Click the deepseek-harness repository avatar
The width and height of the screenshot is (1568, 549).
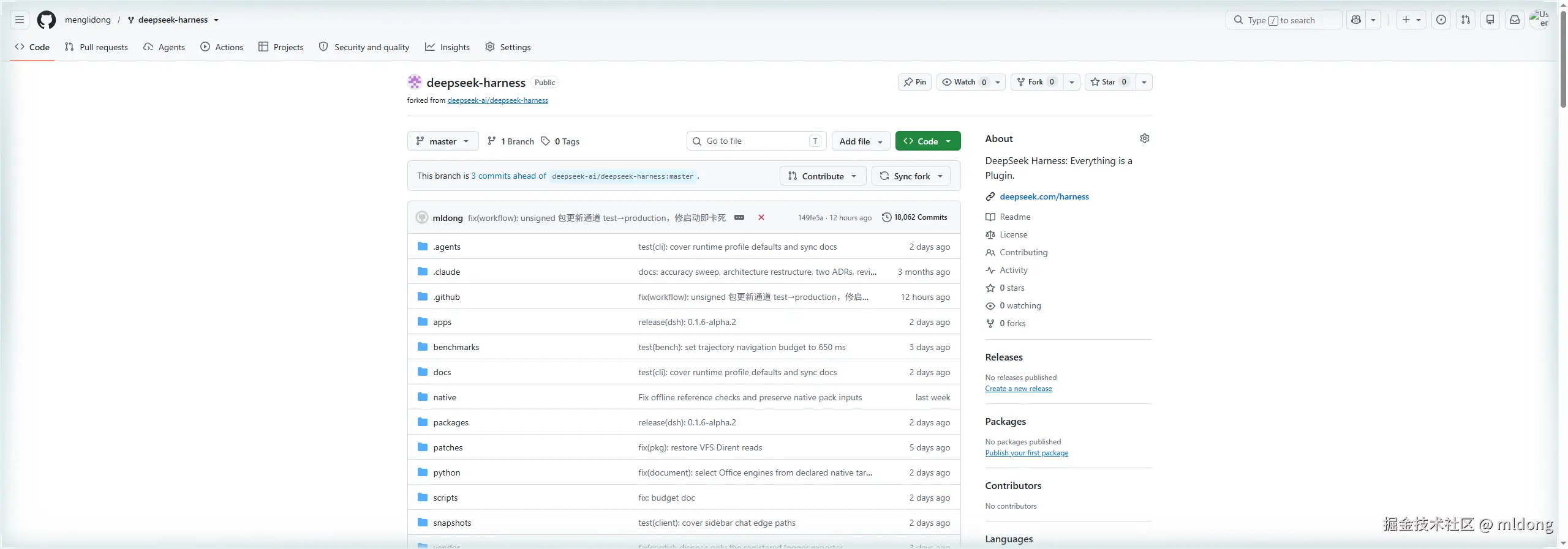click(x=415, y=82)
